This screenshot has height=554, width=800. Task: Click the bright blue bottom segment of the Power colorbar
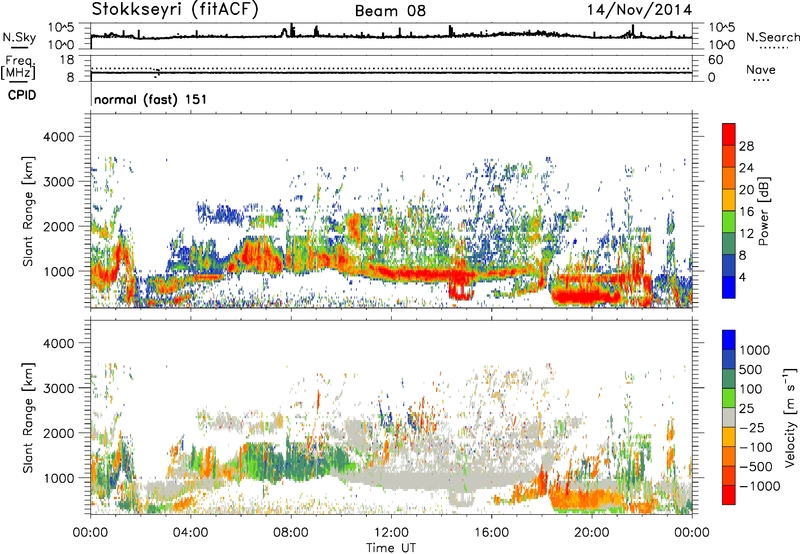click(x=729, y=287)
